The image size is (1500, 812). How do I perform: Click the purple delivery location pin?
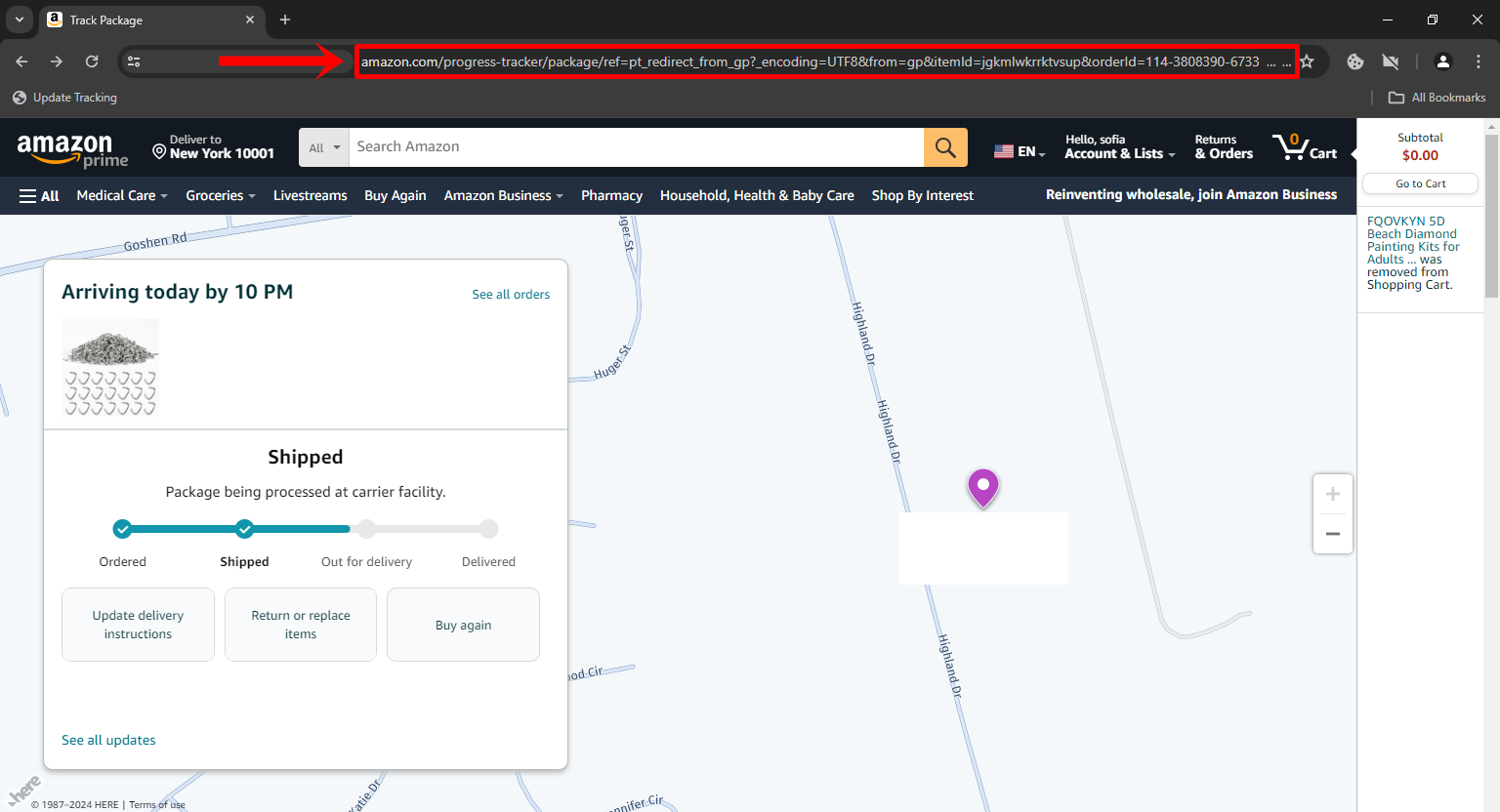pyautogui.click(x=982, y=486)
